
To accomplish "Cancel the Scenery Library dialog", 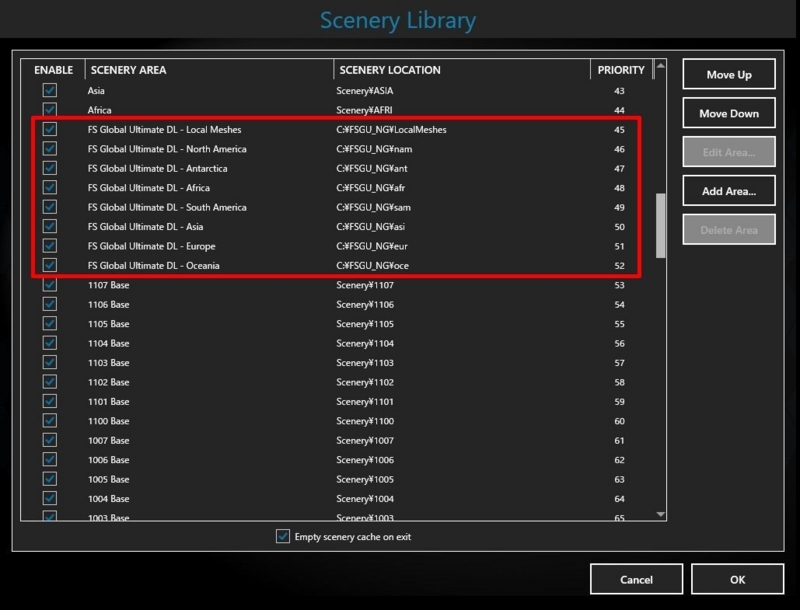I will pos(636,579).
